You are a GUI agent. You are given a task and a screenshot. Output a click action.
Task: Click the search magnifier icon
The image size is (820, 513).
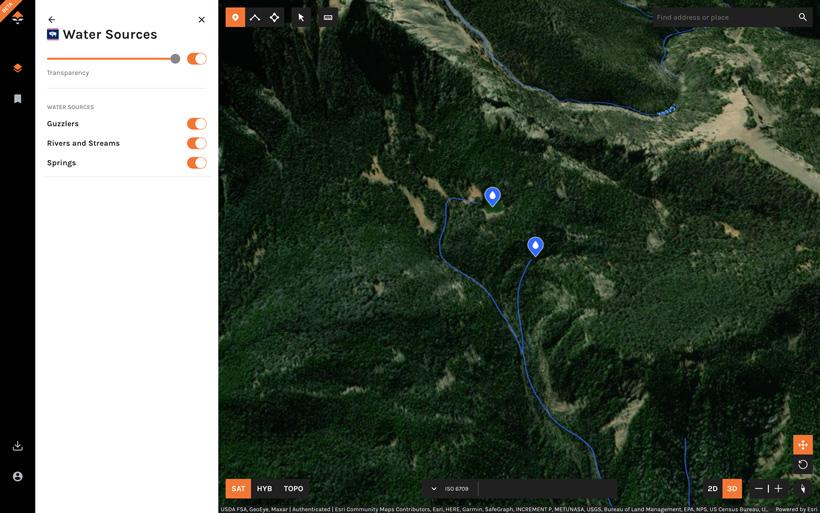pos(803,17)
